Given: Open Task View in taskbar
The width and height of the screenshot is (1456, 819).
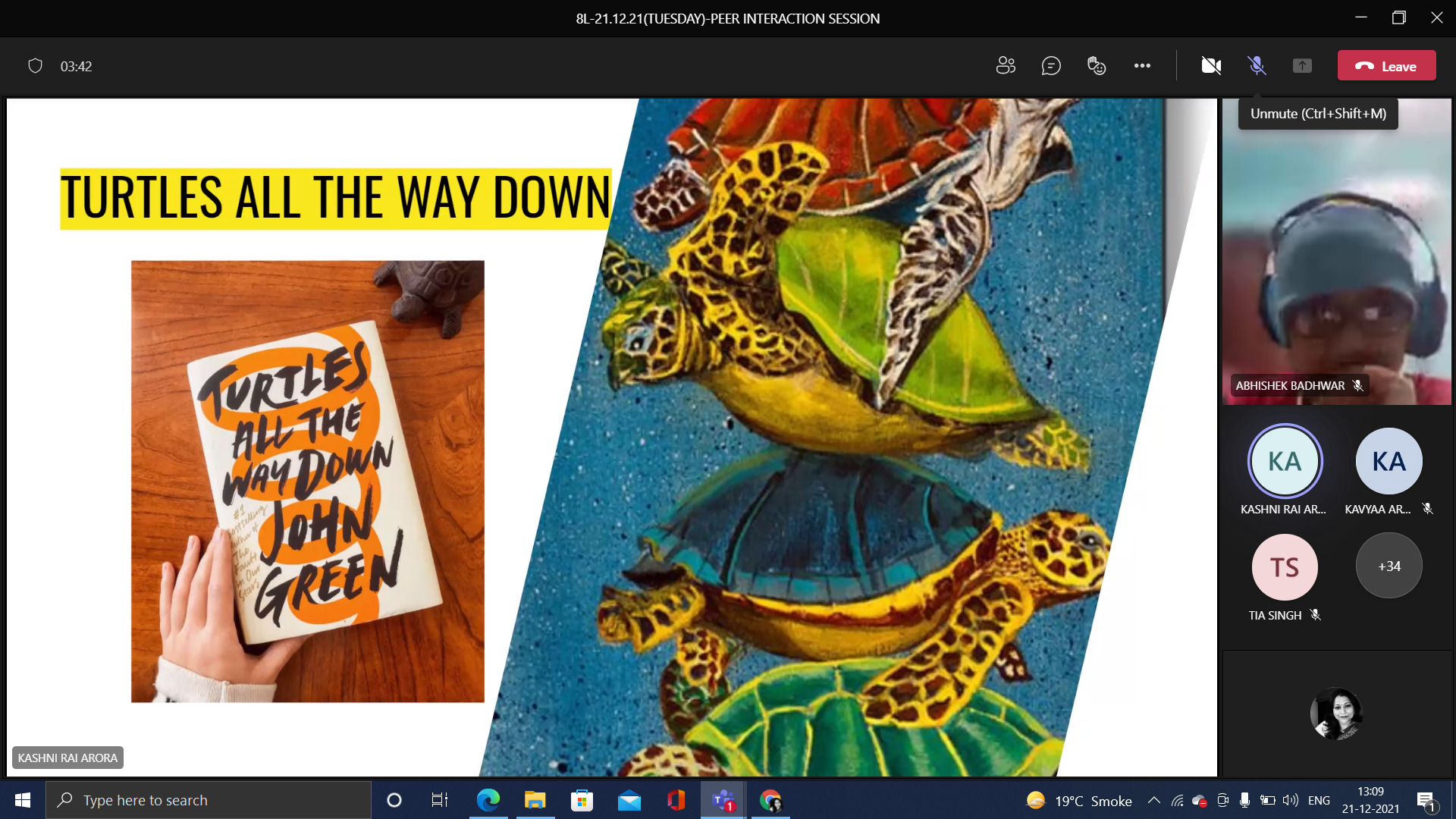Looking at the screenshot, I should coord(440,800).
